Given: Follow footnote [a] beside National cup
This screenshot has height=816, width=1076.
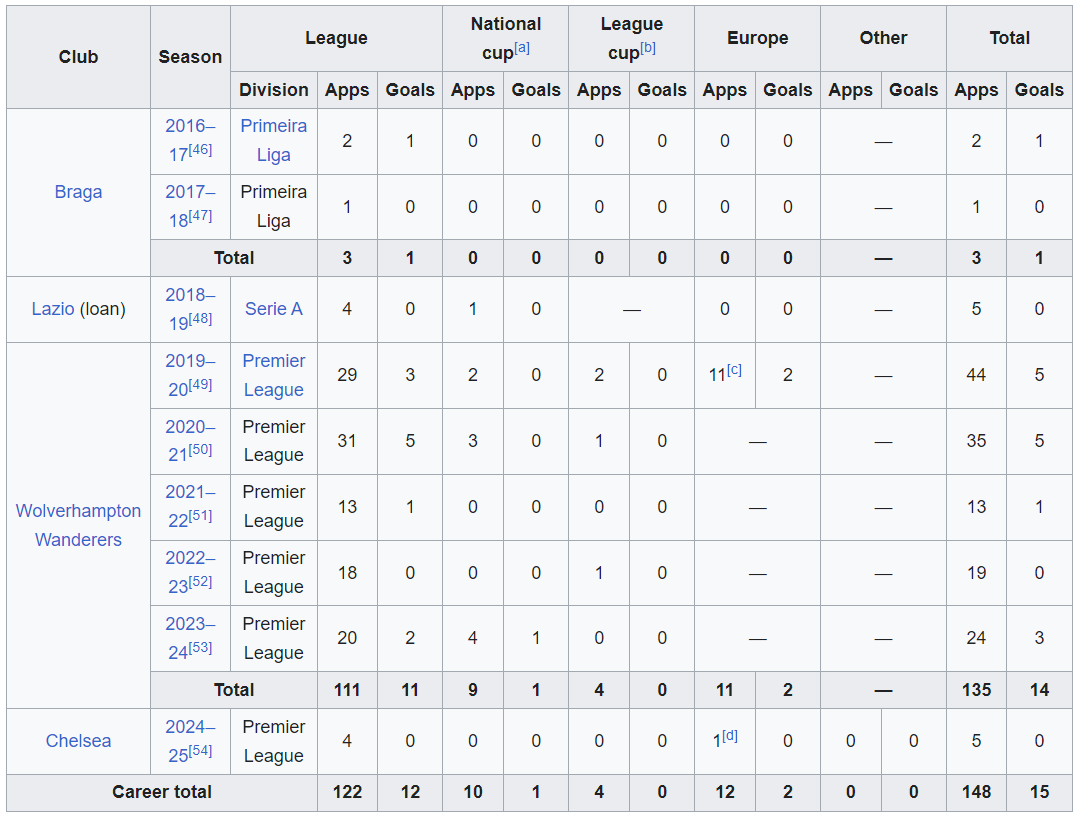Looking at the screenshot, I should click(522, 47).
